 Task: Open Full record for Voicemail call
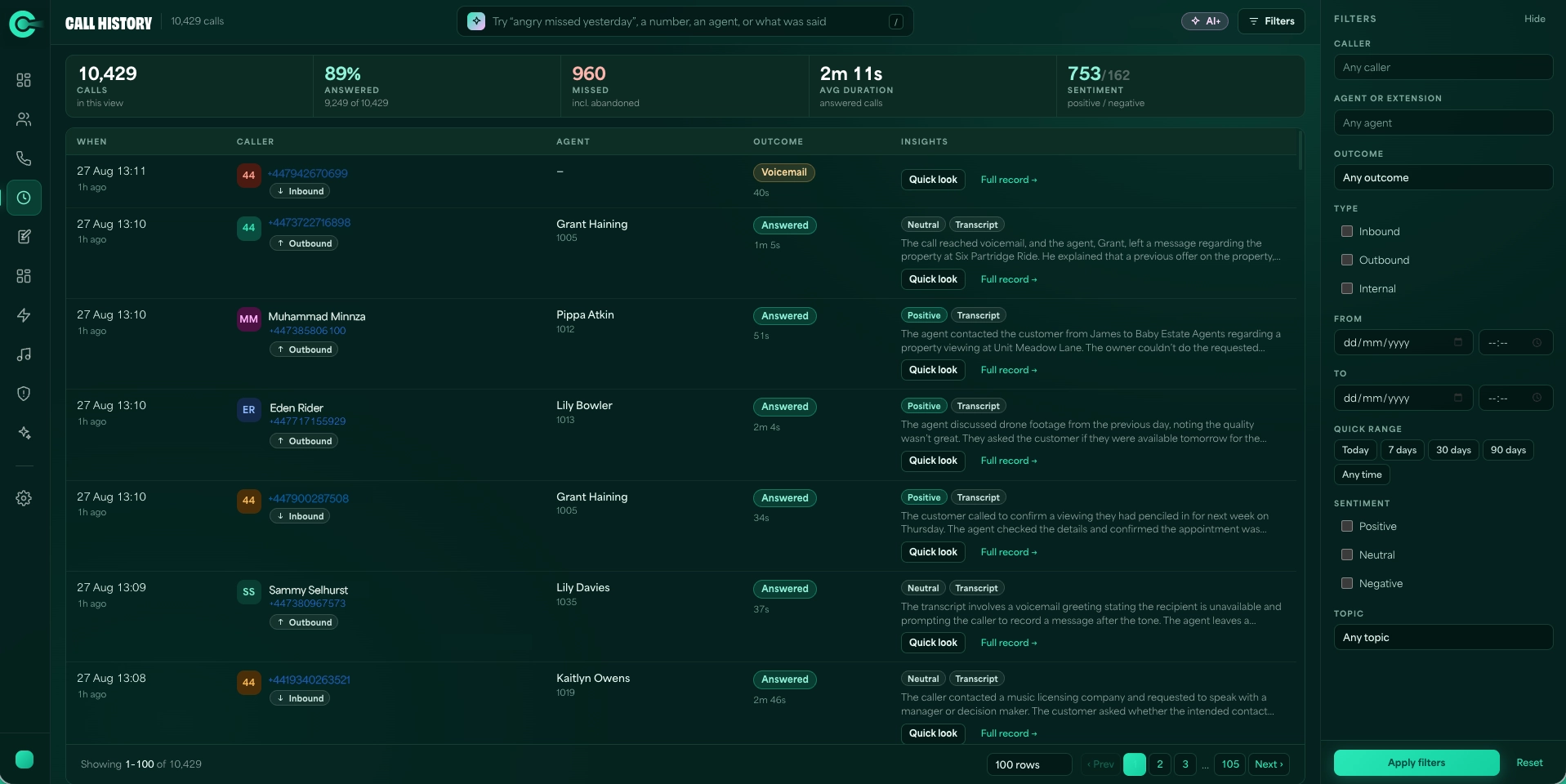[1008, 180]
